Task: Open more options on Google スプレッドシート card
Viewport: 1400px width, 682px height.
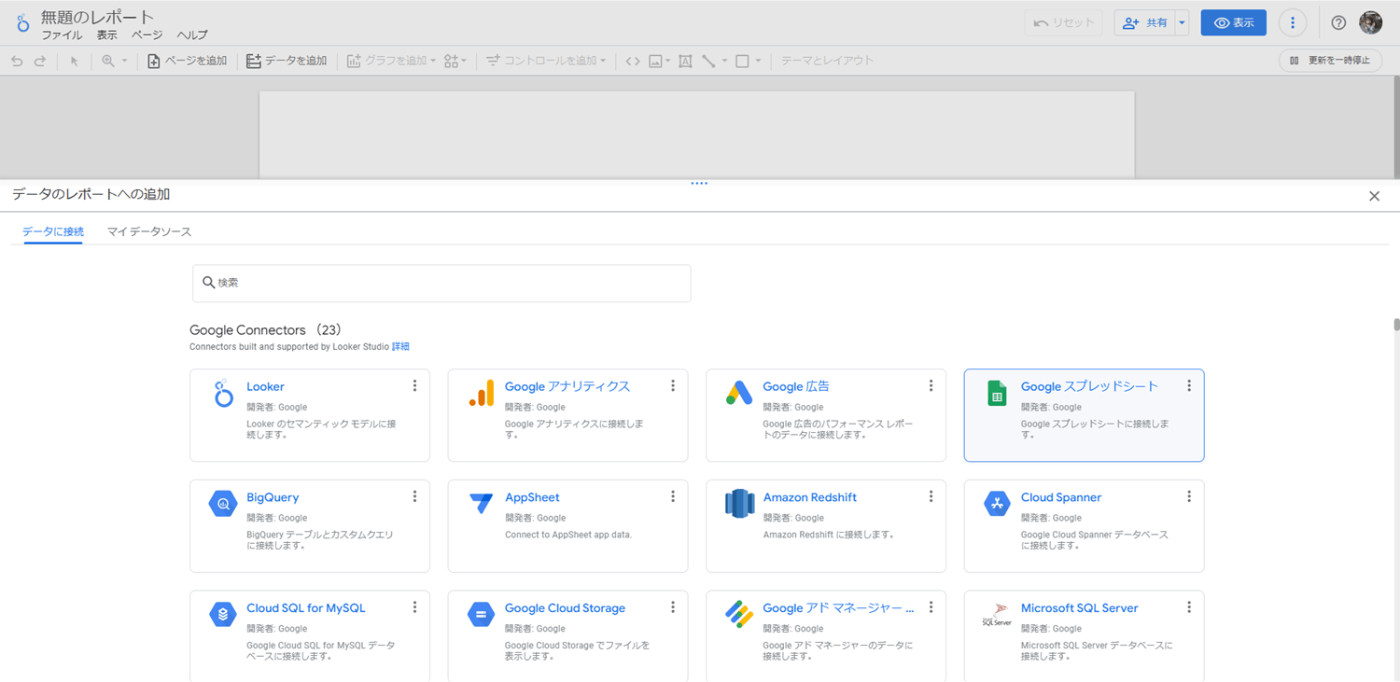Action: pyautogui.click(x=1189, y=386)
